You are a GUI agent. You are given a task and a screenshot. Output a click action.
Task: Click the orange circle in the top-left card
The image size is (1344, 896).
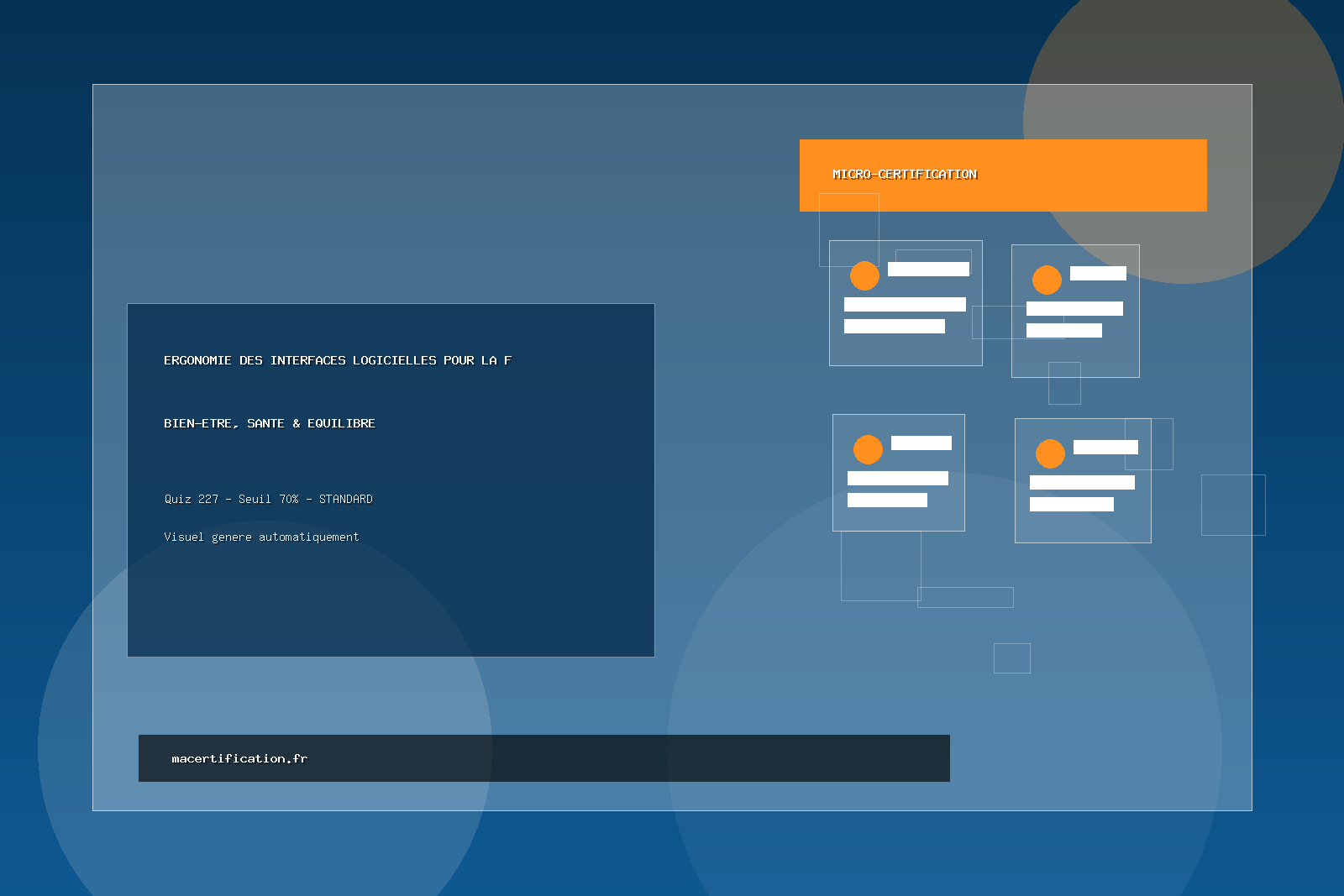(x=864, y=275)
